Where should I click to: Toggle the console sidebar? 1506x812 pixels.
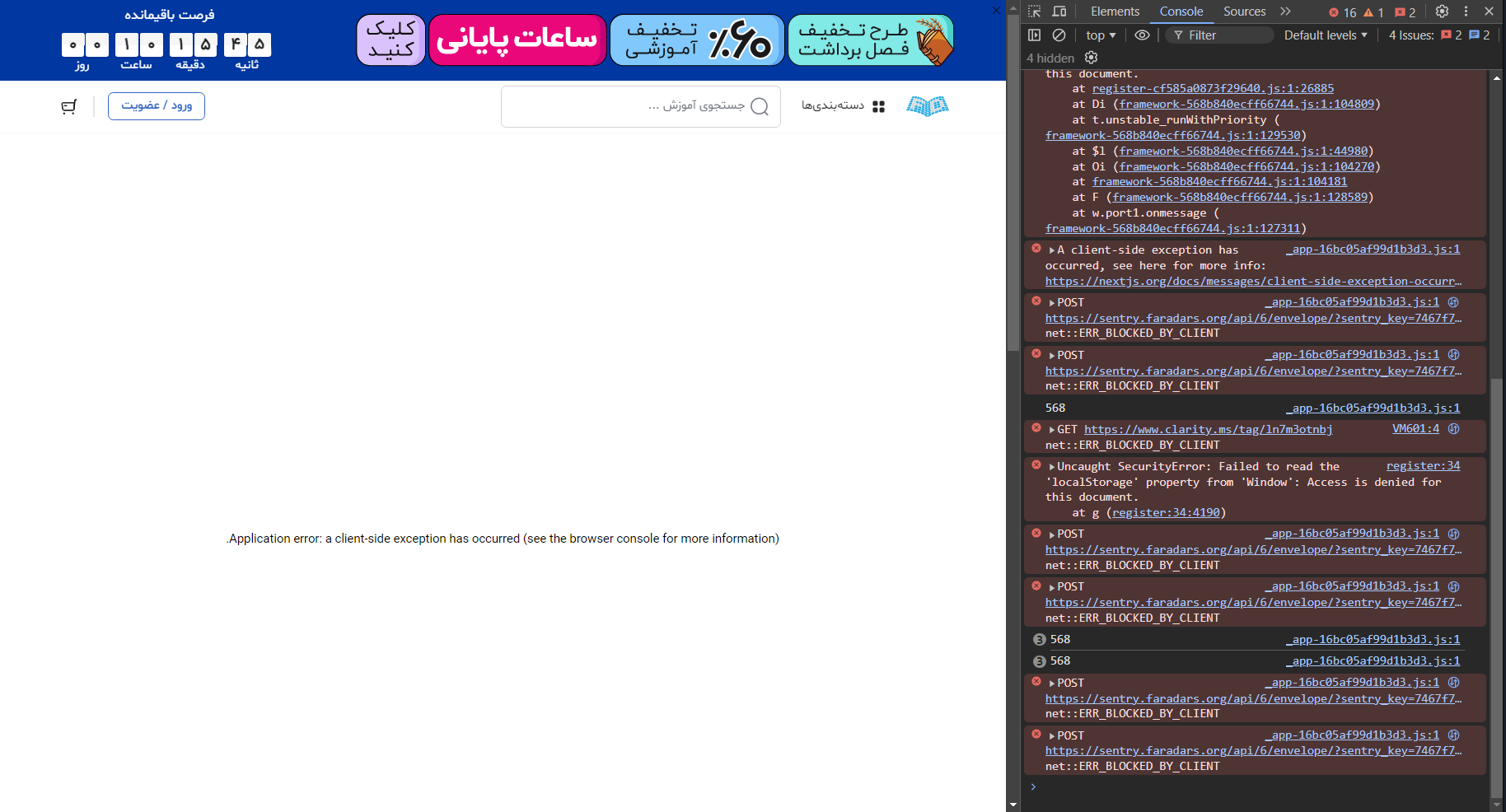pyautogui.click(x=1035, y=35)
